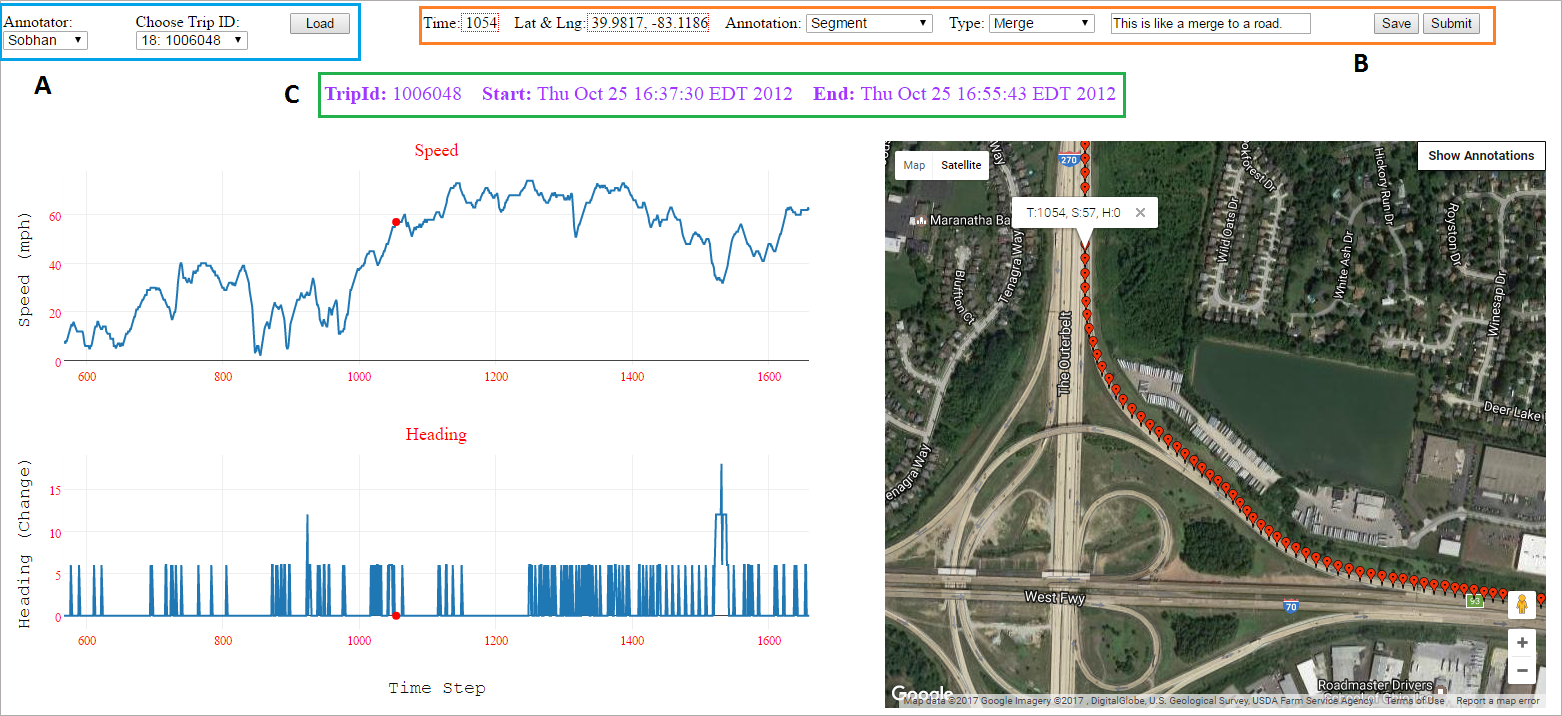Screen dimensions: 1562x716
Task: Click the Save button
Action: tap(1396, 23)
